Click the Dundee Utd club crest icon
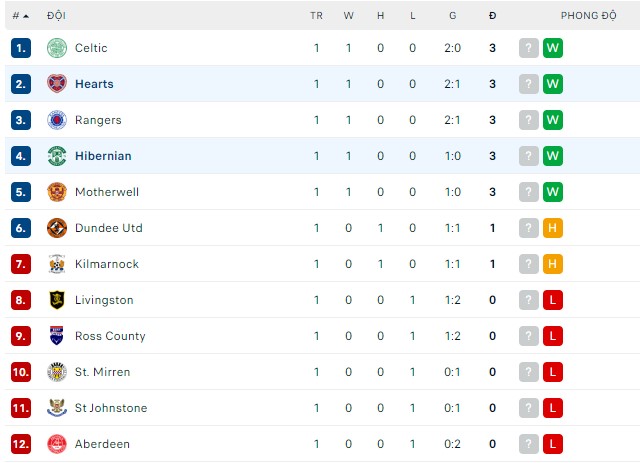This screenshot has height=463, width=640. pos(56,228)
